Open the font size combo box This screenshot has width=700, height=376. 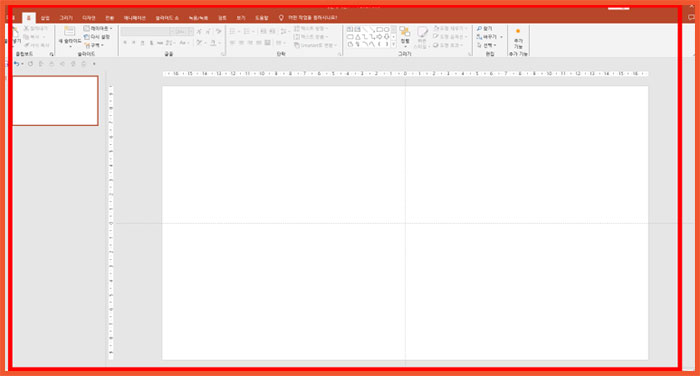(x=182, y=32)
